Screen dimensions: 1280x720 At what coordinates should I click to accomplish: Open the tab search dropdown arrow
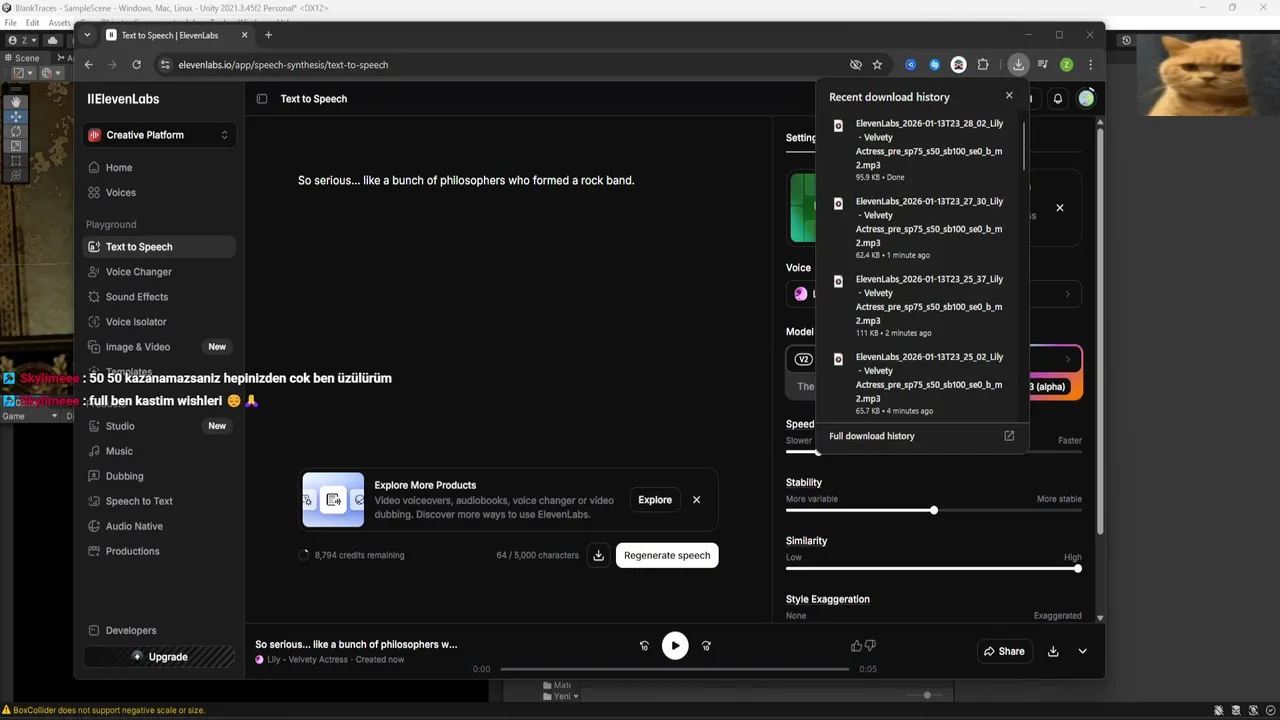(x=87, y=35)
